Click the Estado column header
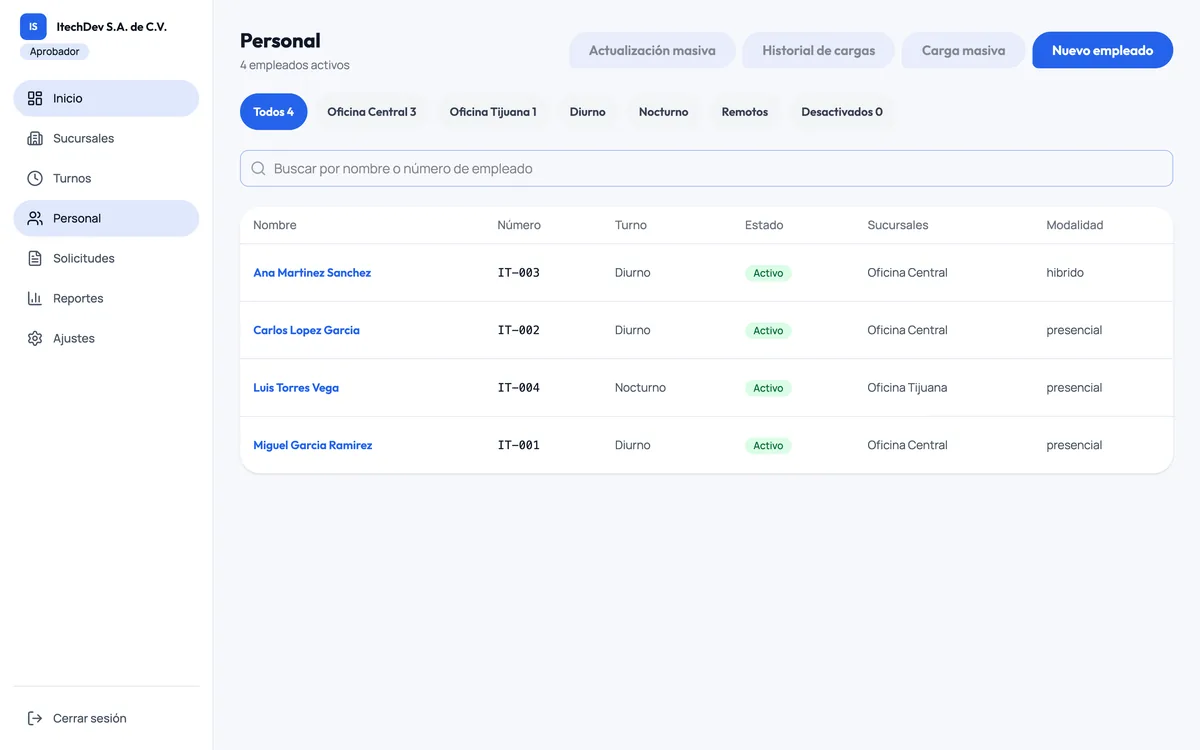The width and height of the screenshot is (1200, 750). [764, 225]
